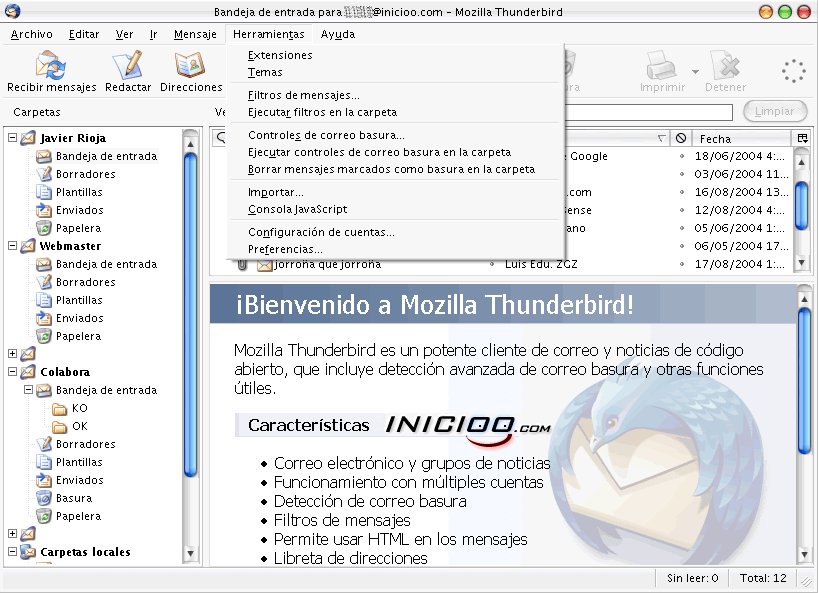Click the Fecha column header
The image size is (818, 593).
[741, 139]
